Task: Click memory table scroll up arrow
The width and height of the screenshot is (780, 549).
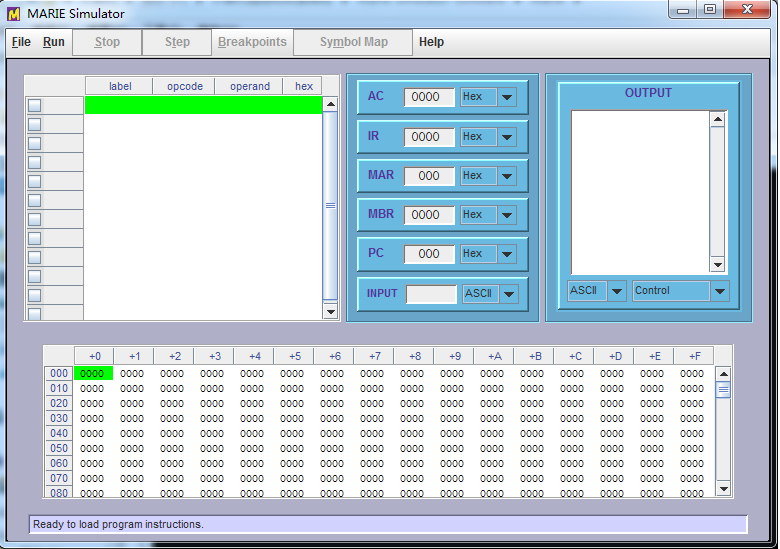Action: coord(724,374)
